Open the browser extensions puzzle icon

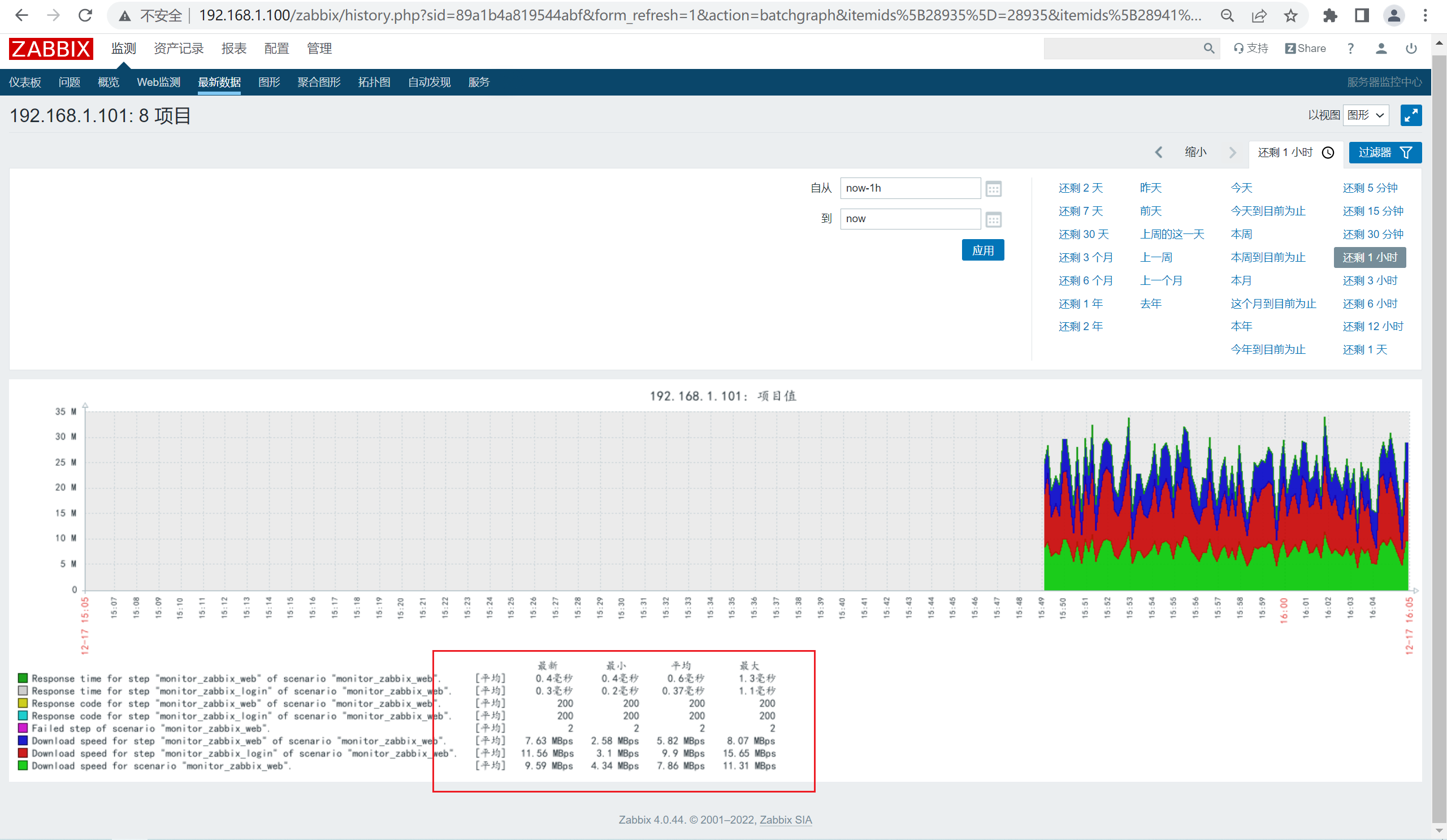click(x=1330, y=15)
